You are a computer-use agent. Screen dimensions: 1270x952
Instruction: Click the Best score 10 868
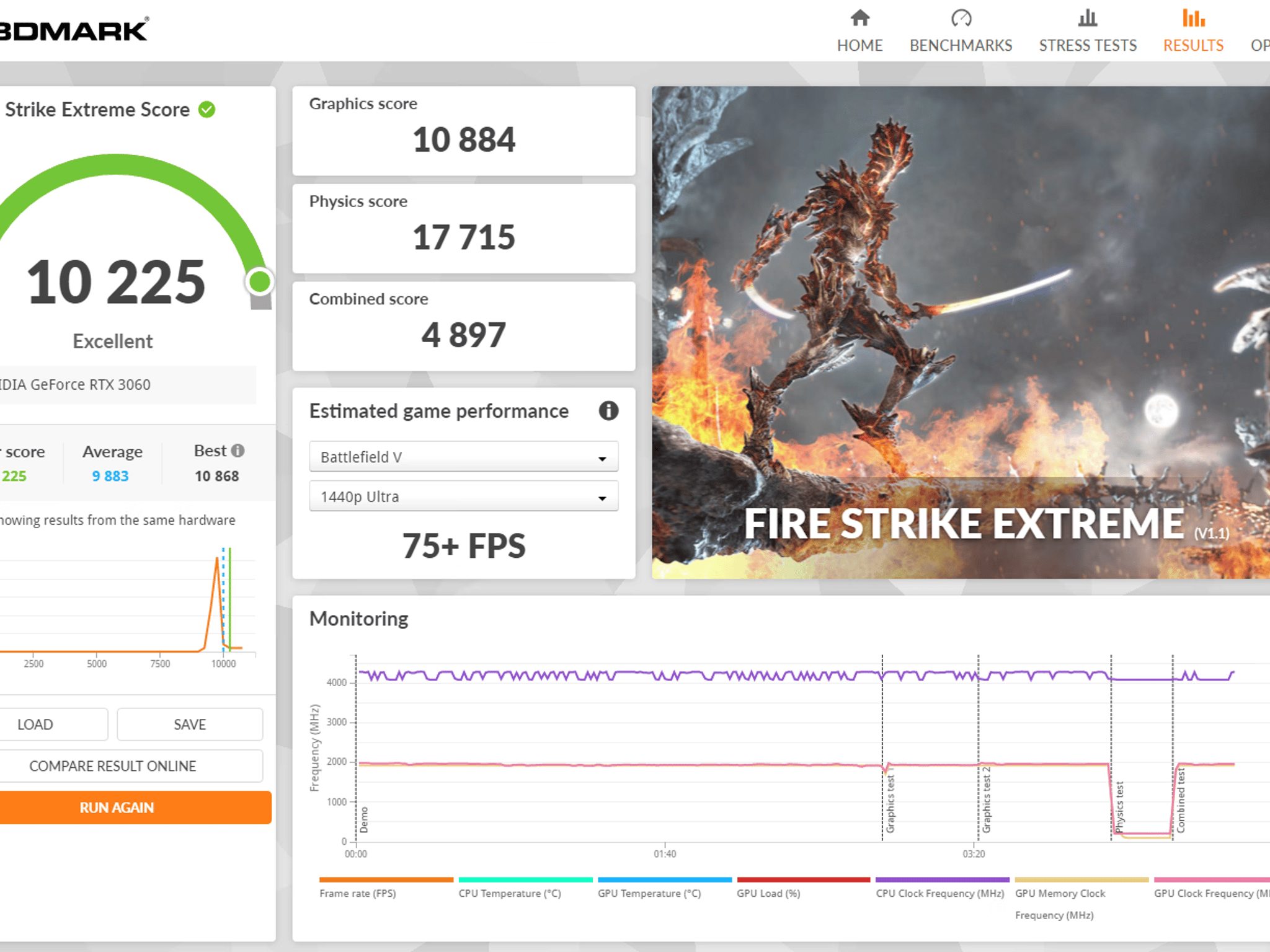click(x=216, y=476)
